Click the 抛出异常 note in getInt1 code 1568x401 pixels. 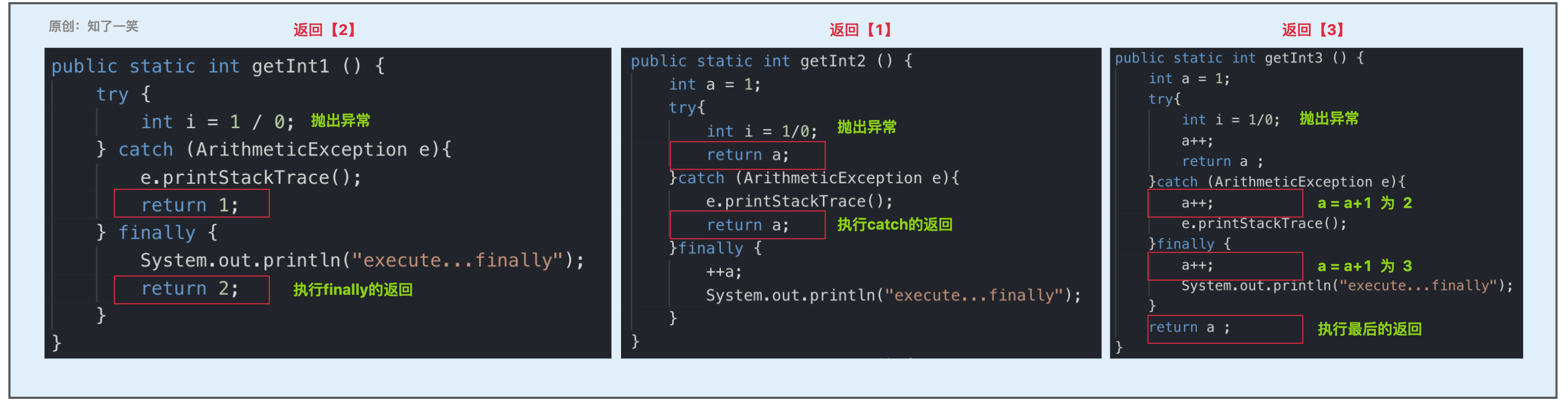tap(340, 121)
